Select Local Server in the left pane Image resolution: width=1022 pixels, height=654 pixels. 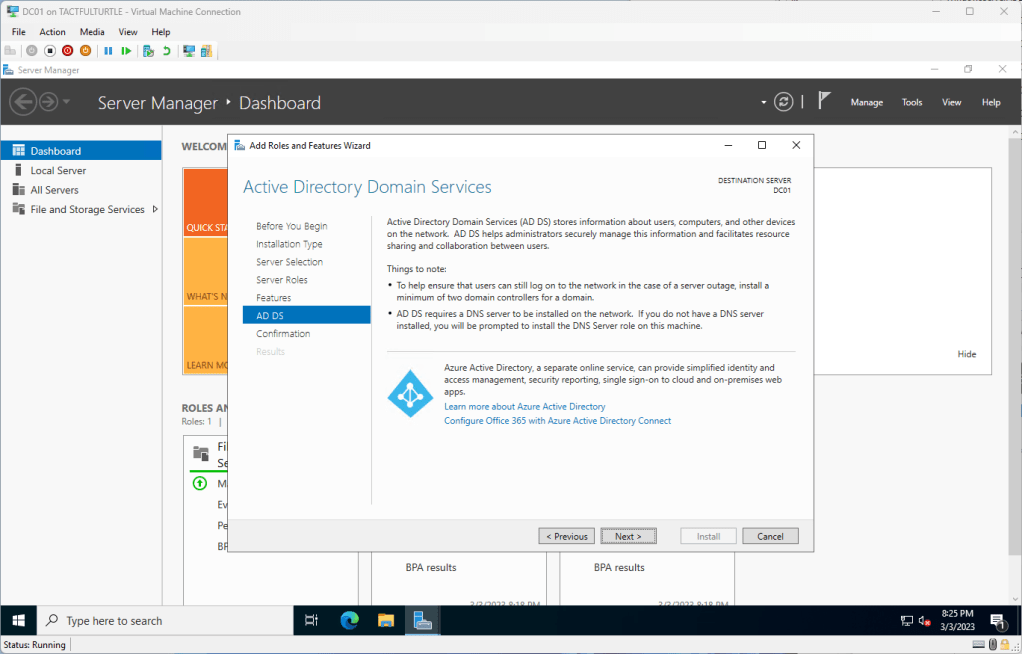(x=58, y=170)
